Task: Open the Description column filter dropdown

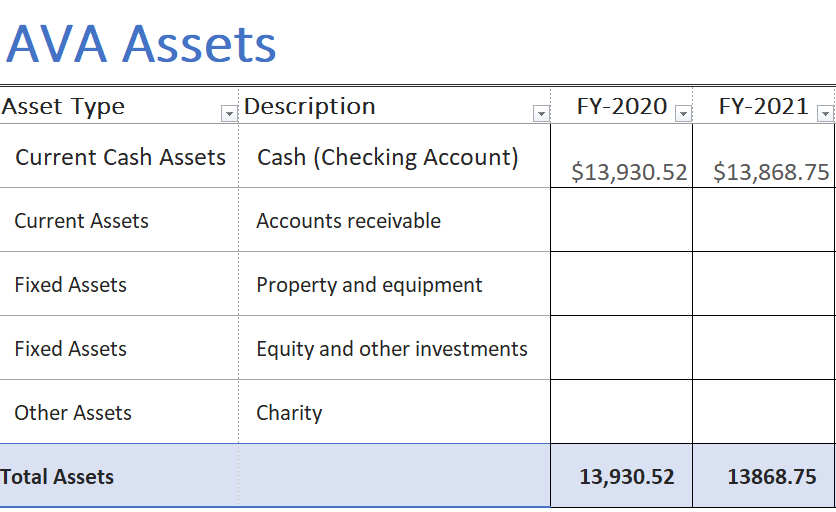Action: click(x=541, y=114)
